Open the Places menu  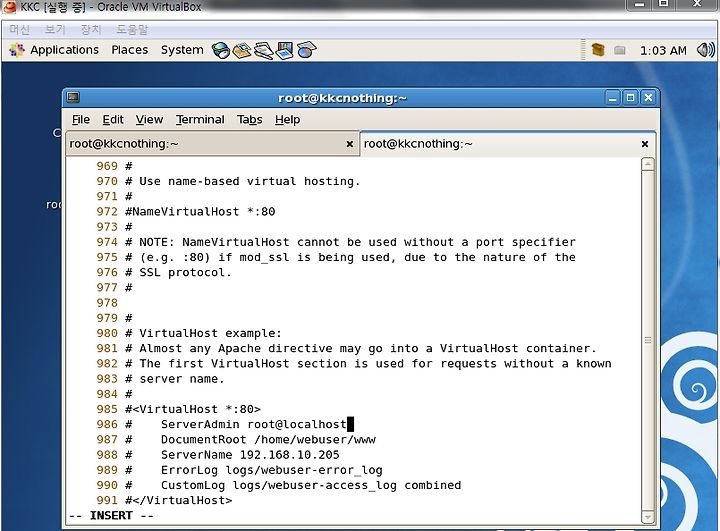coord(129,50)
